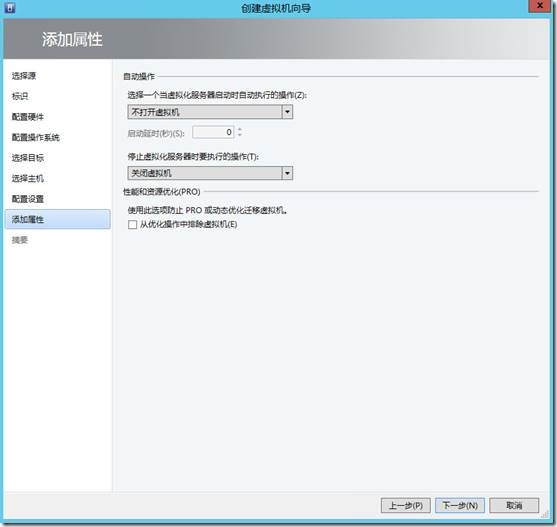Image resolution: width=557 pixels, height=527 pixels.
Task: Open the 配置操作系统 step
Action: point(36,137)
